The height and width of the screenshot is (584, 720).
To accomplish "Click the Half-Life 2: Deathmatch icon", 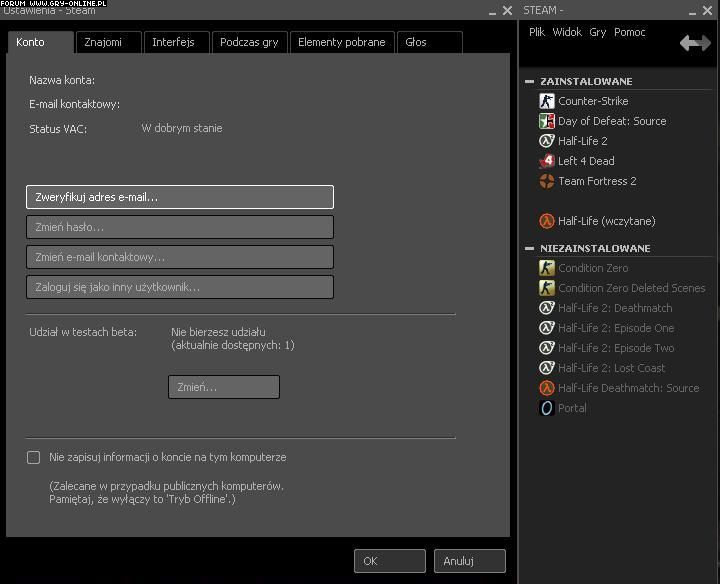I will (x=546, y=308).
